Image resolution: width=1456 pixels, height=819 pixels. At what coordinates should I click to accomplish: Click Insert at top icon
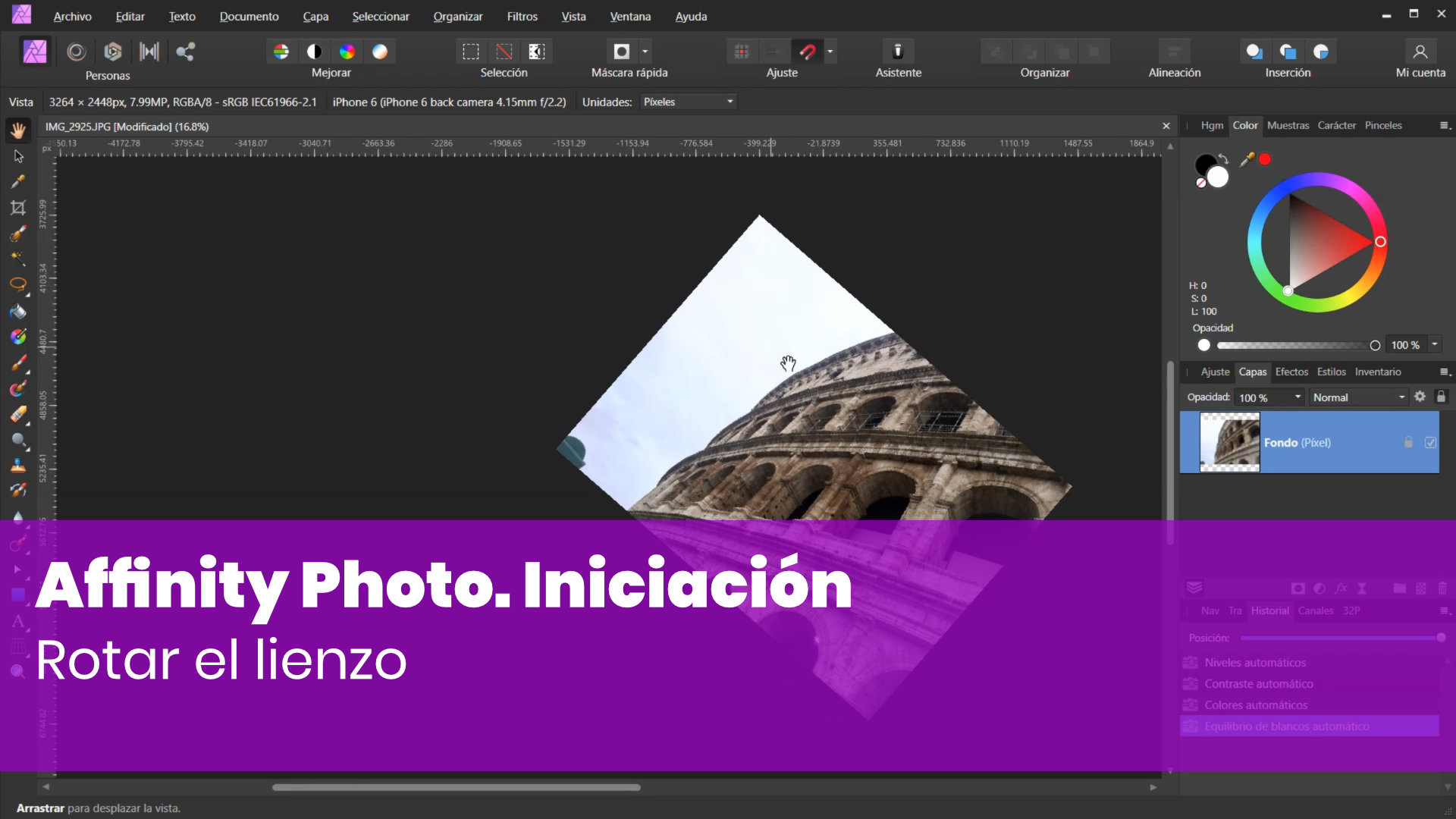(x=1288, y=52)
